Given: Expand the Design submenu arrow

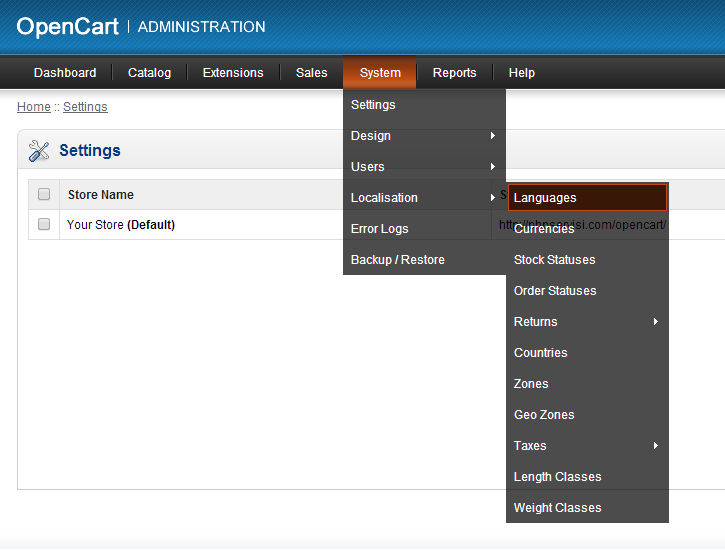Looking at the screenshot, I should tap(493, 135).
